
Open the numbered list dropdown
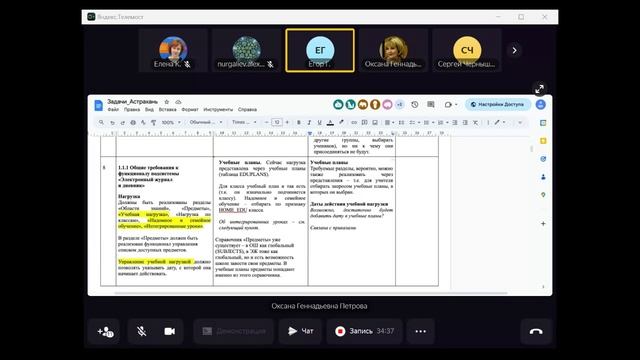443,122
